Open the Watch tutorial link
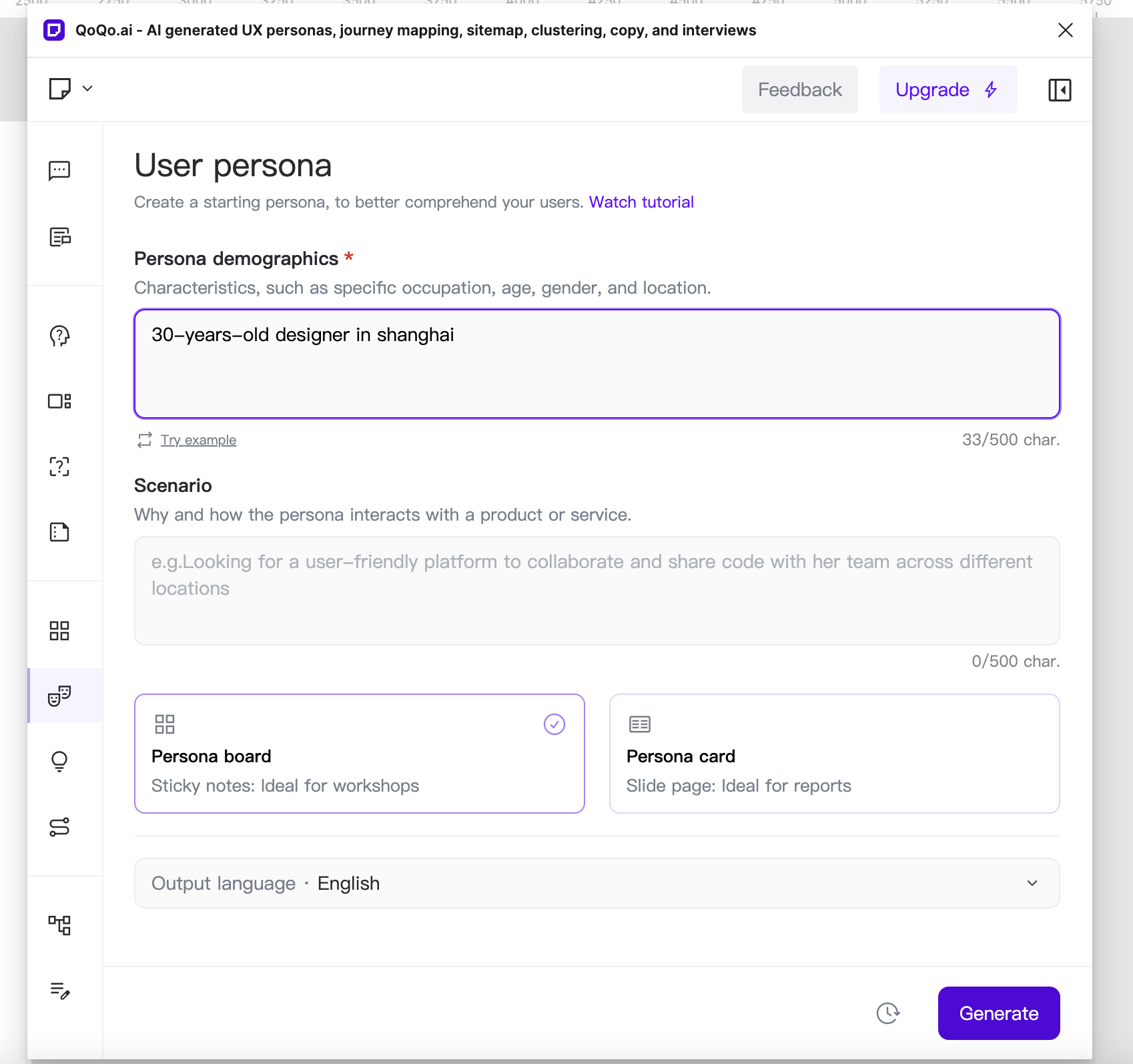The height and width of the screenshot is (1064, 1133). tap(641, 202)
